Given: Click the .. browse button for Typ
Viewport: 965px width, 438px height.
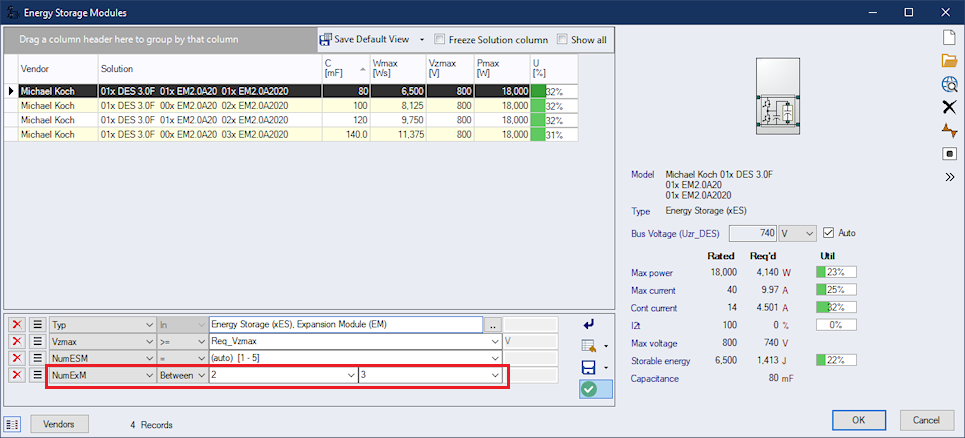Looking at the screenshot, I should 493,324.
